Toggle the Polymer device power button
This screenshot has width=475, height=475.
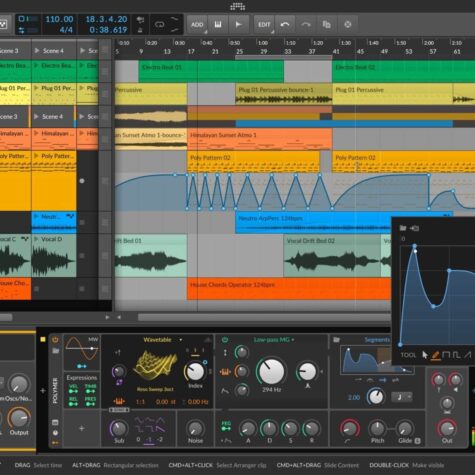(x=55, y=340)
